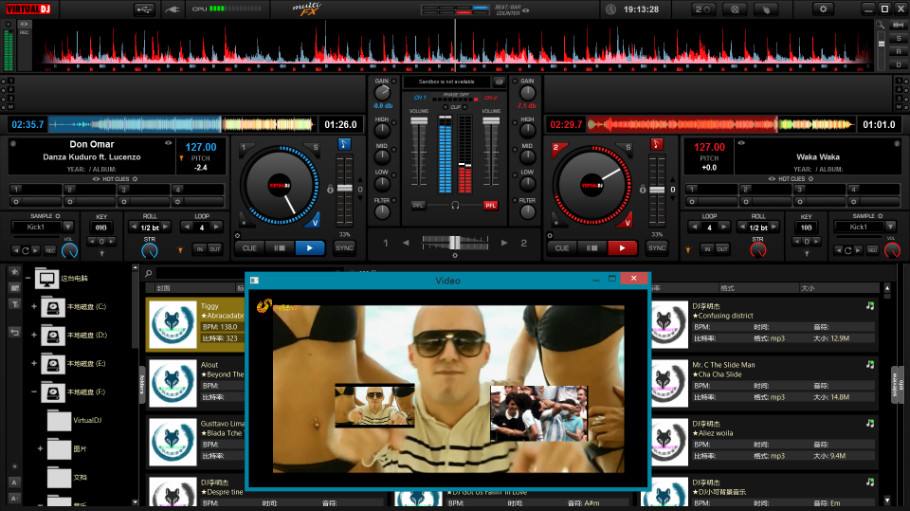Click the VirtualDJ logo
The width and height of the screenshot is (910, 511).
coord(28,9)
